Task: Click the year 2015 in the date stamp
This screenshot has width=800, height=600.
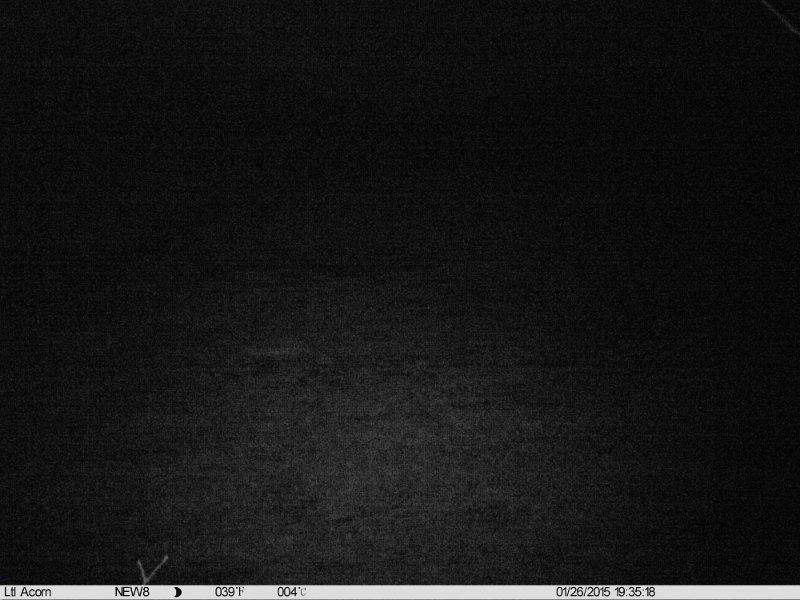Action: (599, 592)
